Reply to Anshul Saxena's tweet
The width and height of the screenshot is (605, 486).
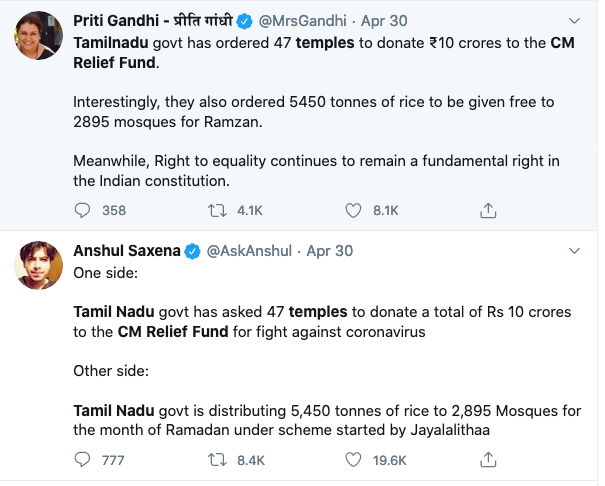point(82,460)
